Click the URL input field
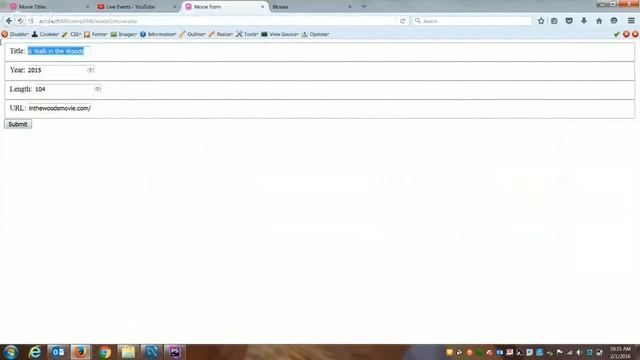 point(59,108)
